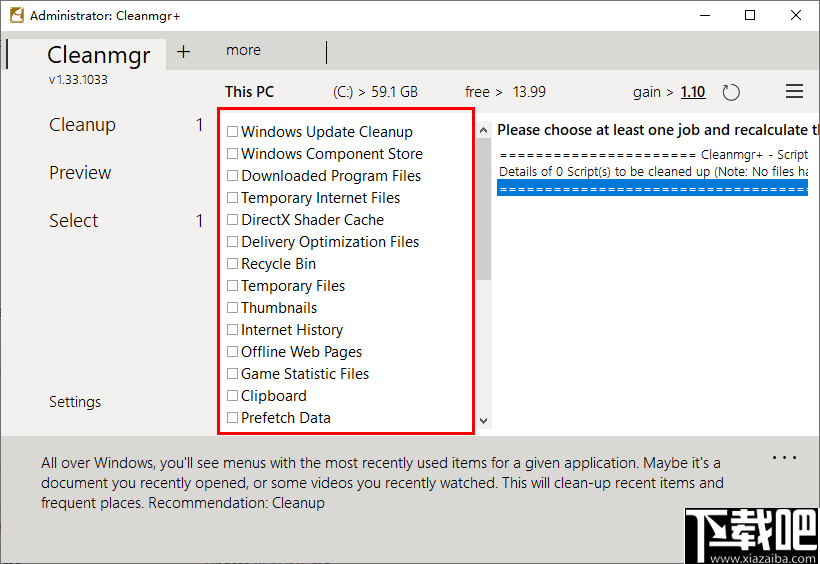
Task: Maximize the Cleanmgr+ window
Action: click(x=750, y=15)
